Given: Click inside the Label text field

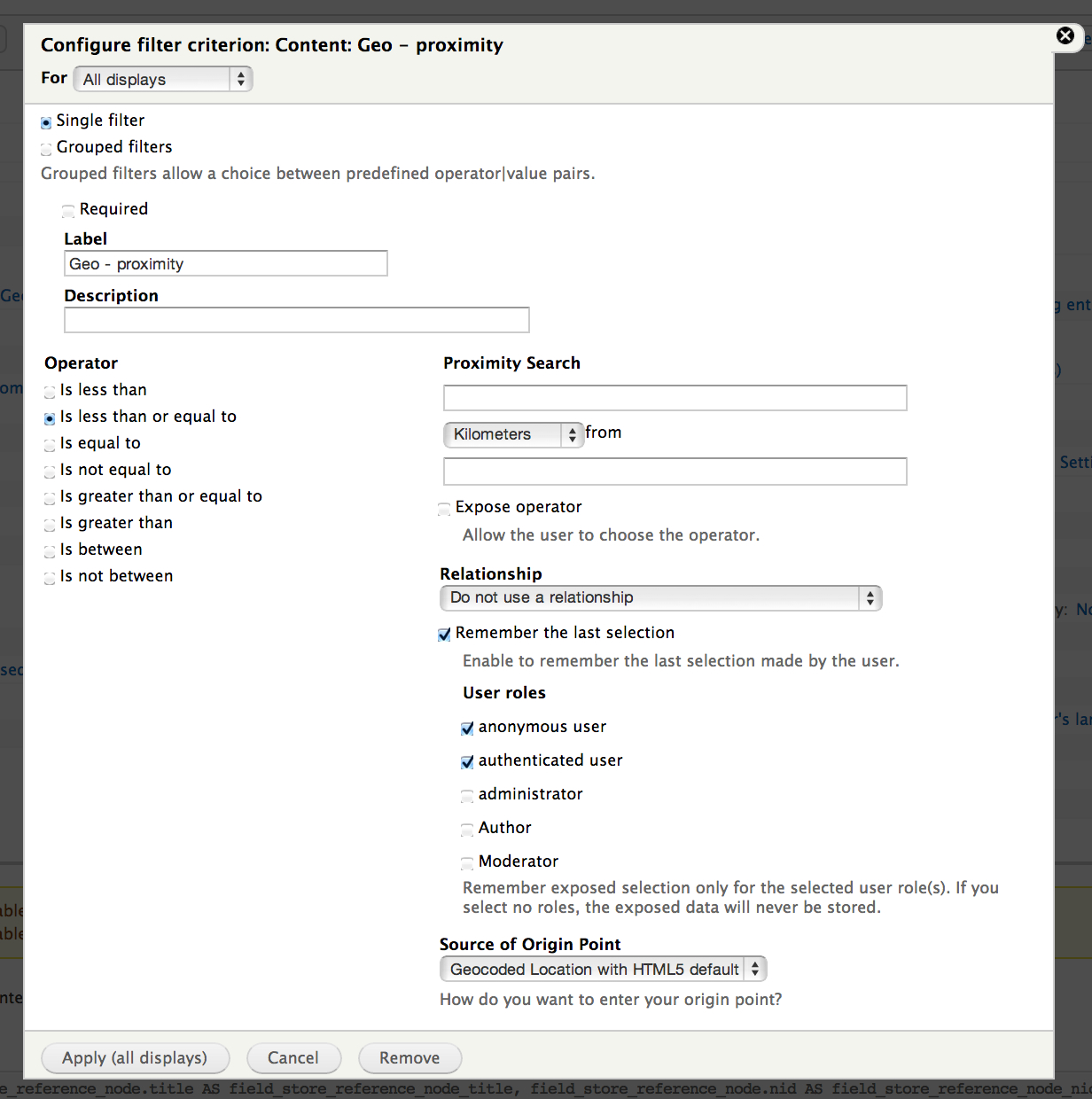Looking at the screenshot, I should [x=225, y=263].
